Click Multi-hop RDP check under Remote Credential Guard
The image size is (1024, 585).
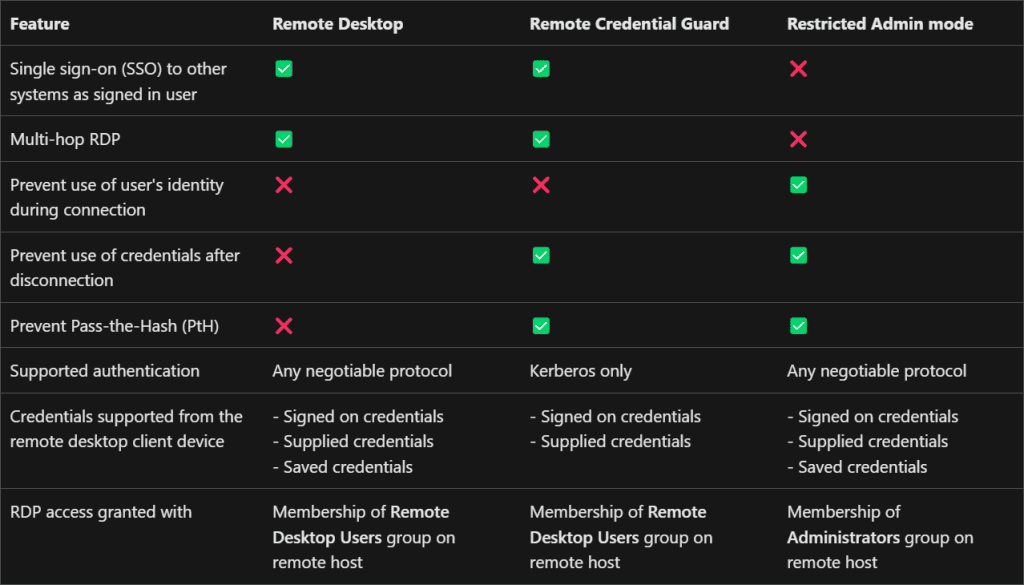(541, 139)
